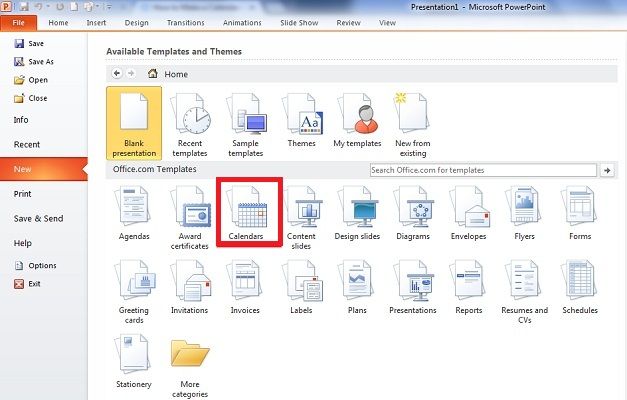Open the Design slides templates
The width and height of the screenshot is (627, 400).
point(357,214)
